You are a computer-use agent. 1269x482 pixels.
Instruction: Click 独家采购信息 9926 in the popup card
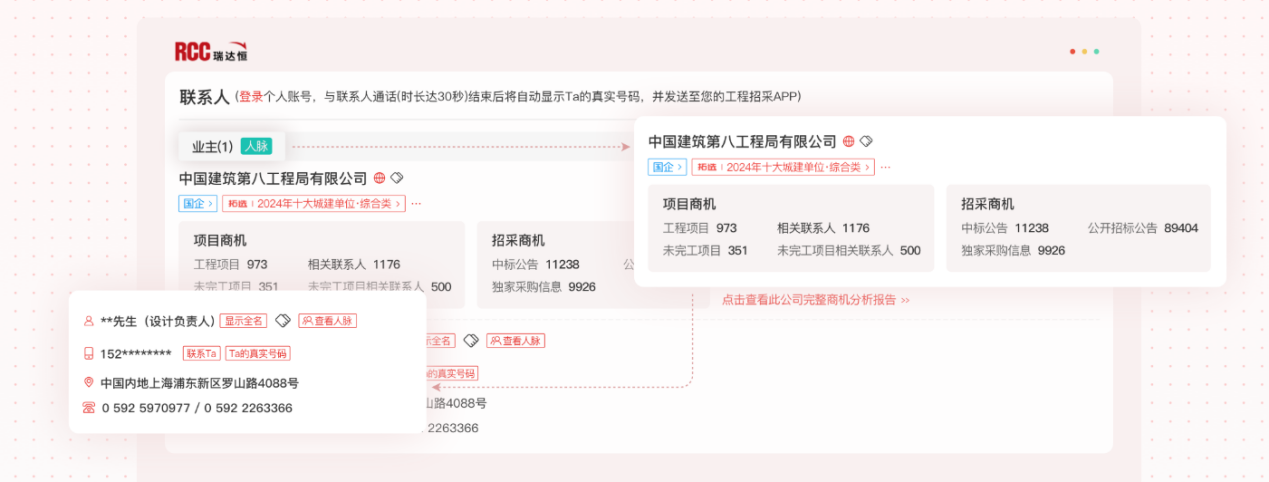(x=1013, y=251)
